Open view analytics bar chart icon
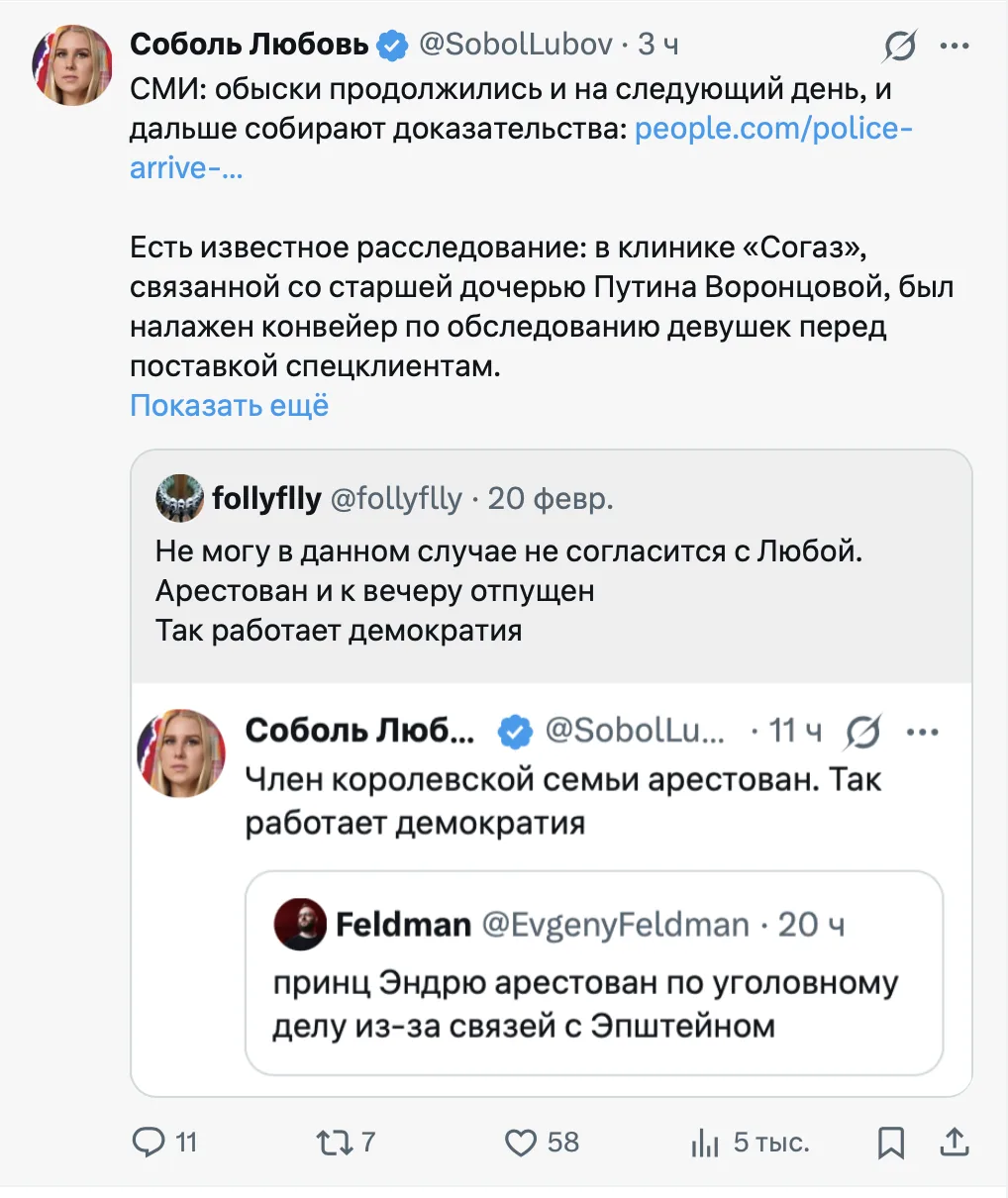Image resolution: width=1008 pixels, height=1198 pixels. 705,1144
